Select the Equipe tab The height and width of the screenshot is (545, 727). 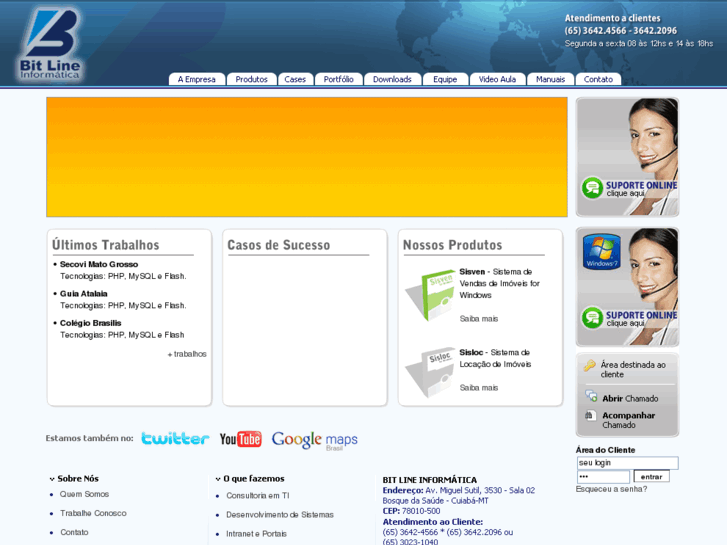tap(445, 79)
